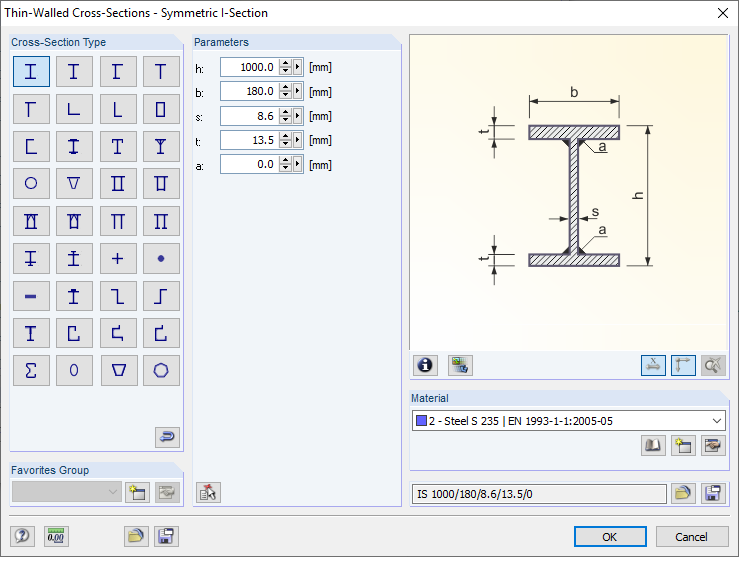Open the arrow menu beside b value

pyautogui.click(x=297, y=91)
